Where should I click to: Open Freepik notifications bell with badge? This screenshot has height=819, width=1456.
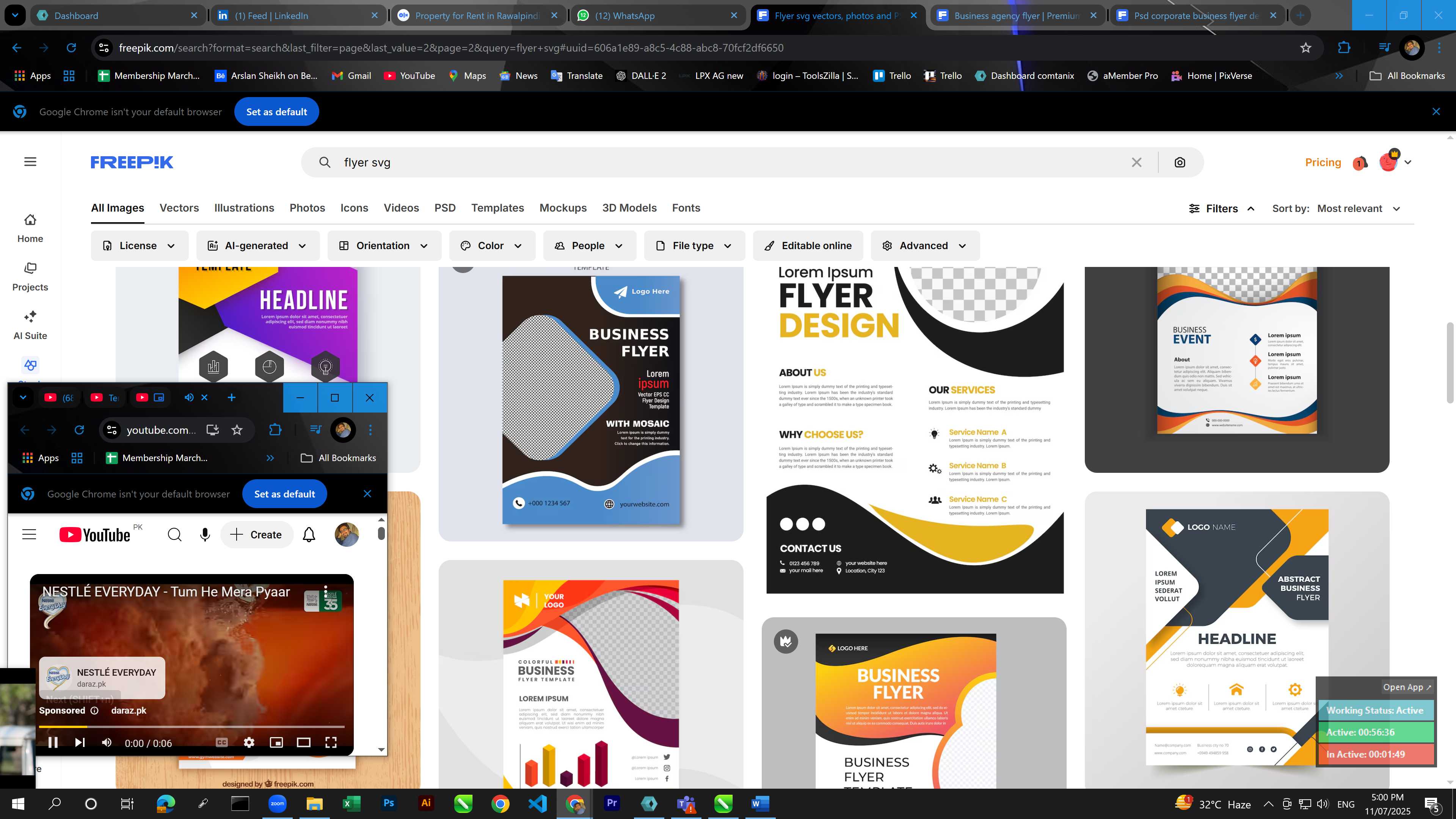pyautogui.click(x=1360, y=163)
